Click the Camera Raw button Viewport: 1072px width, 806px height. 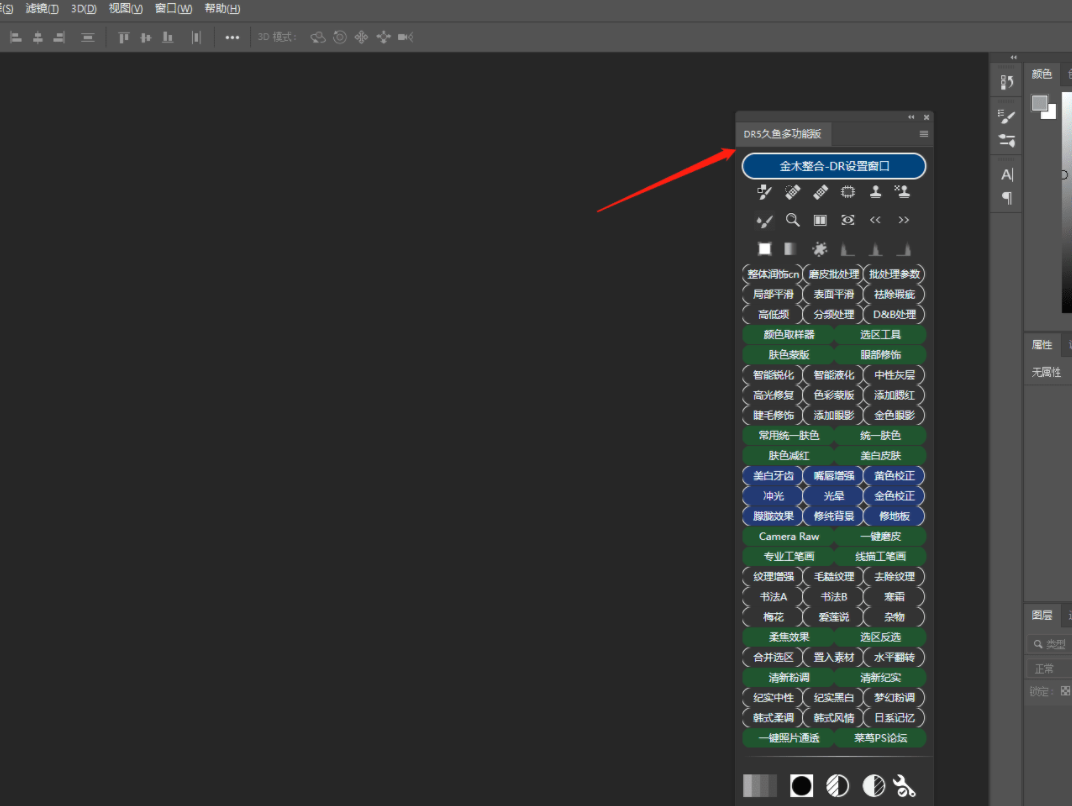point(788,536)
